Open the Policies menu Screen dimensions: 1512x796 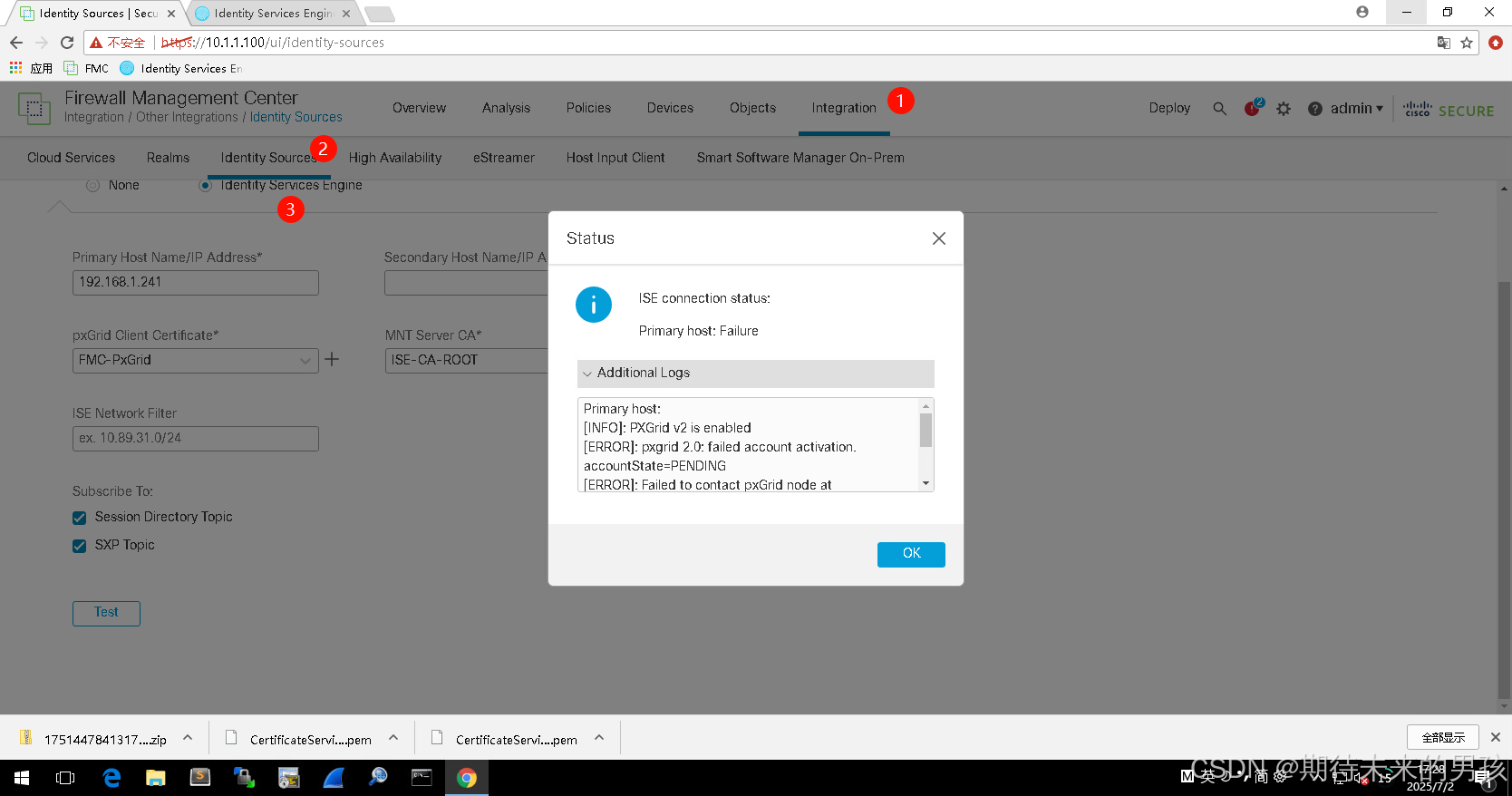pyautogui.click(x=588, y=108)
